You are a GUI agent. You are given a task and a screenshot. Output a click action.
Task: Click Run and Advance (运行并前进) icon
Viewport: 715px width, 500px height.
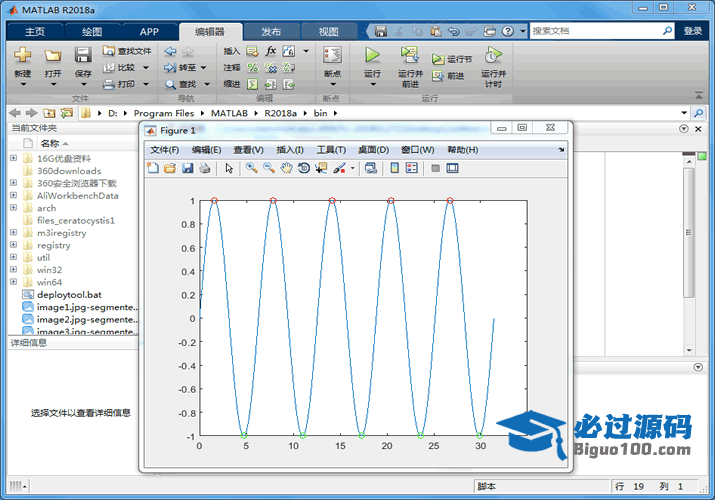coord(409,55)
